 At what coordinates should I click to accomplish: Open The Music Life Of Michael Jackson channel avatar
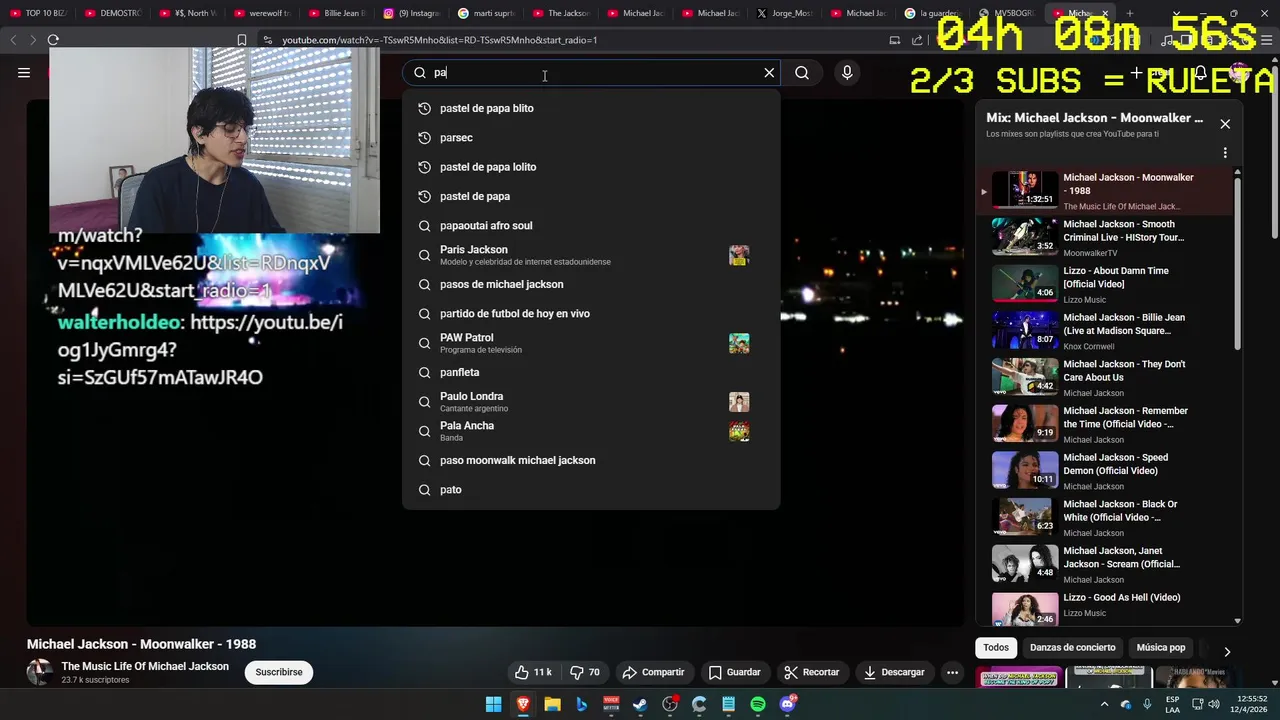pyautogui.click(x=40, y=672)
